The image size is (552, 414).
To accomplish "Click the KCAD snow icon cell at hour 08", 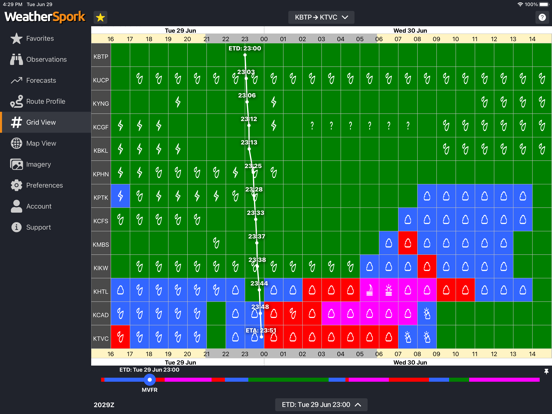I will (427, 314).
